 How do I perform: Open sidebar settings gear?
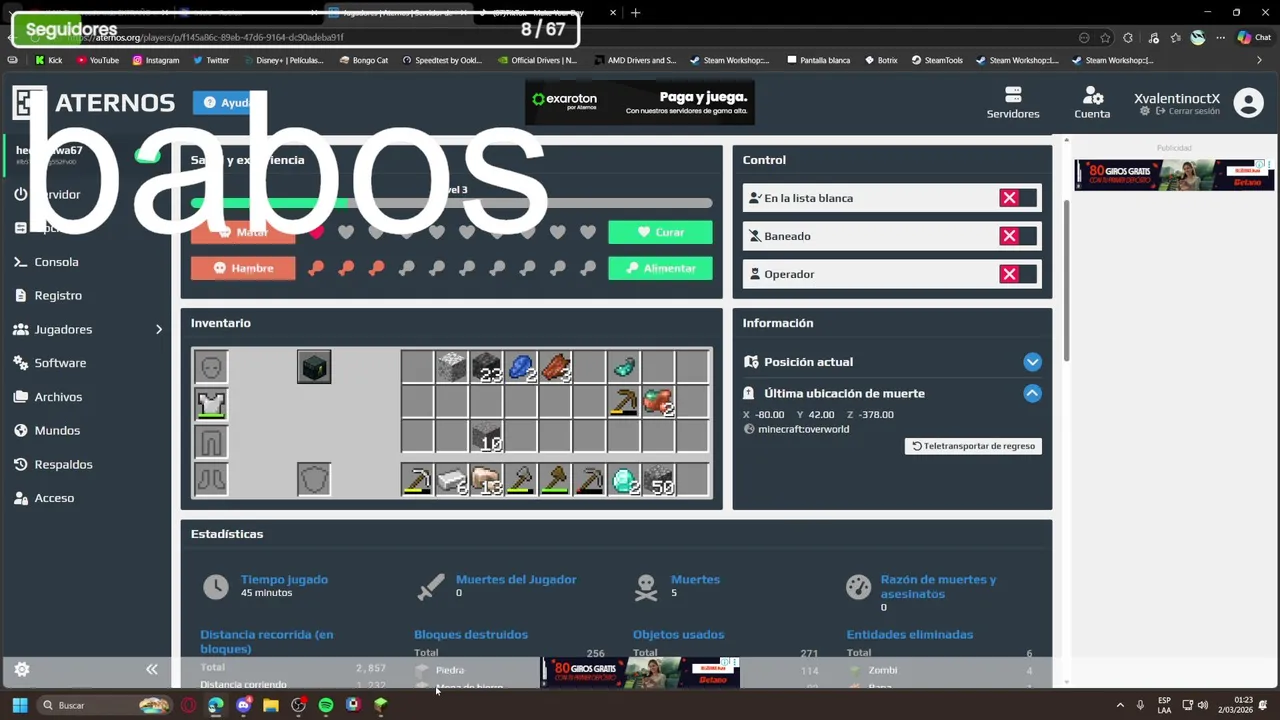(21, 670)
